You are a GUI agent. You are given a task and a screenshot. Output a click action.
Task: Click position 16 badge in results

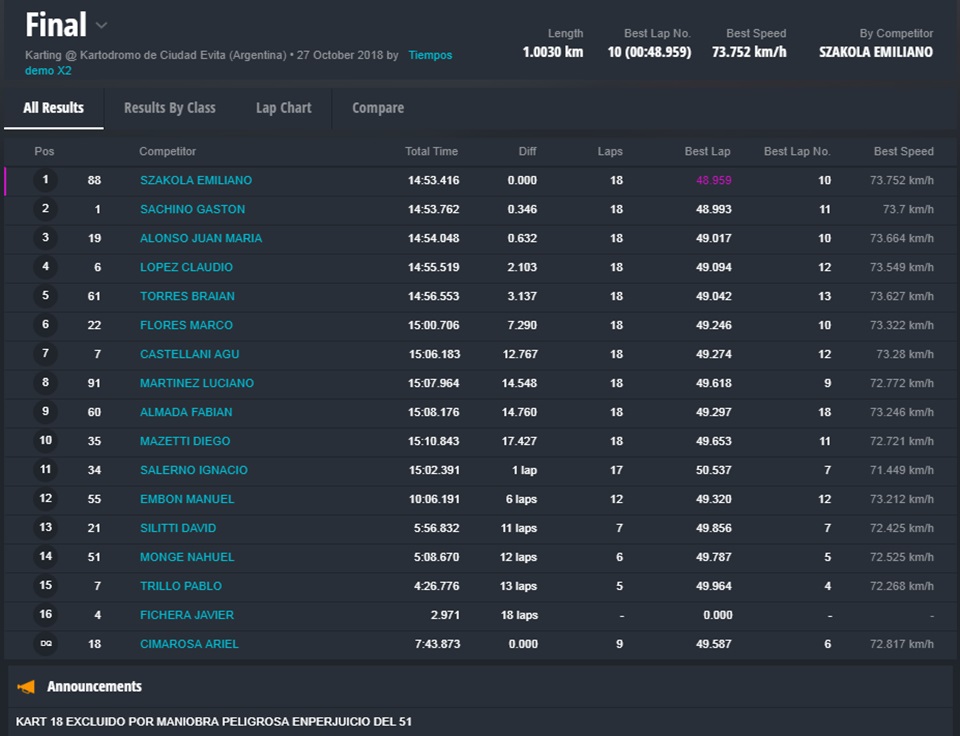[45, 615]
